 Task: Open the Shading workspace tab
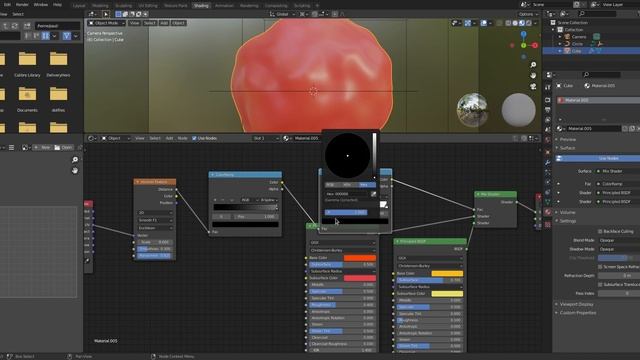coord(201,6)
